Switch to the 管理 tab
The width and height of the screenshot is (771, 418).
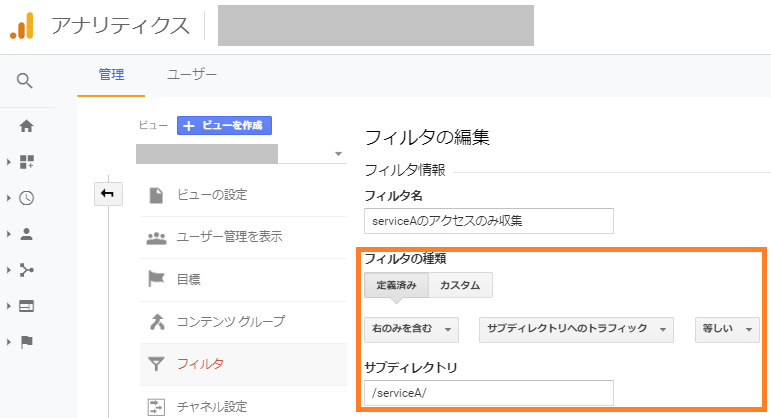[111, 75]
